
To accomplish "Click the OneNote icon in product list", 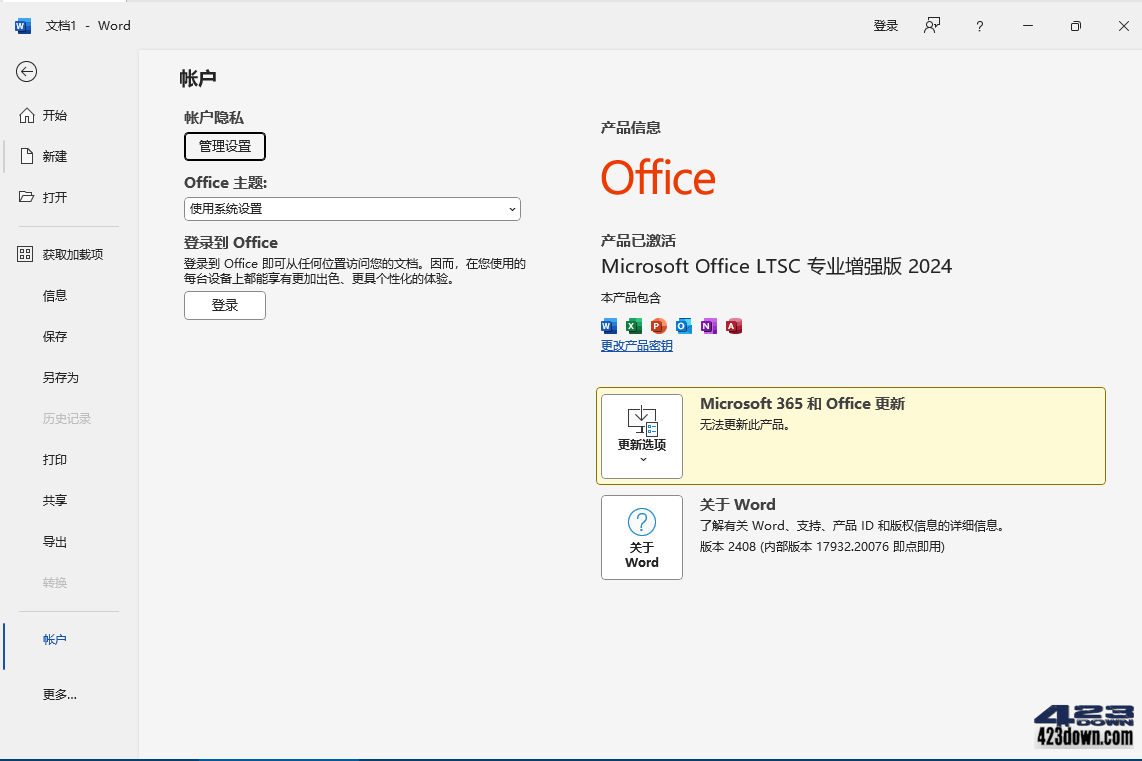I will [x=708, y=326].
